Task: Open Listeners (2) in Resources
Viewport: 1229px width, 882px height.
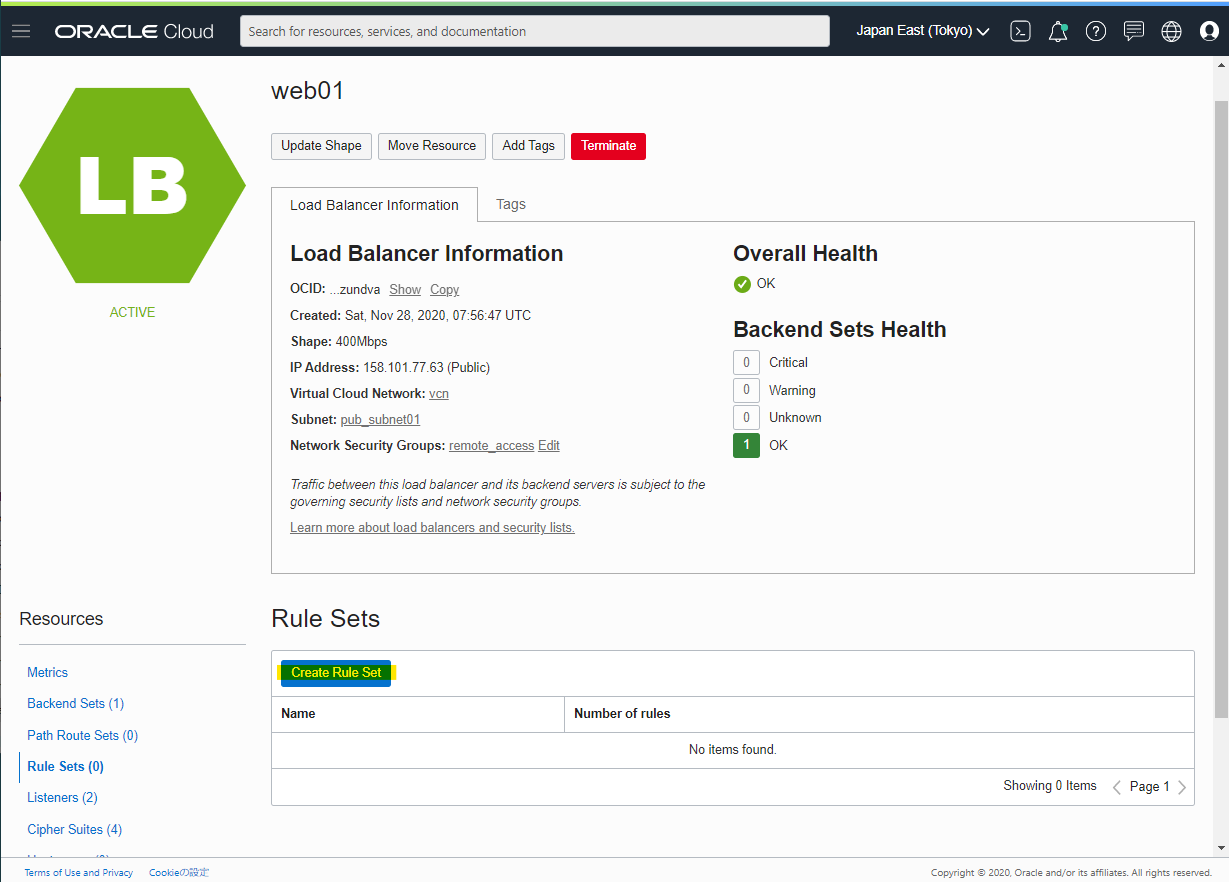Action: coord(62,798)
